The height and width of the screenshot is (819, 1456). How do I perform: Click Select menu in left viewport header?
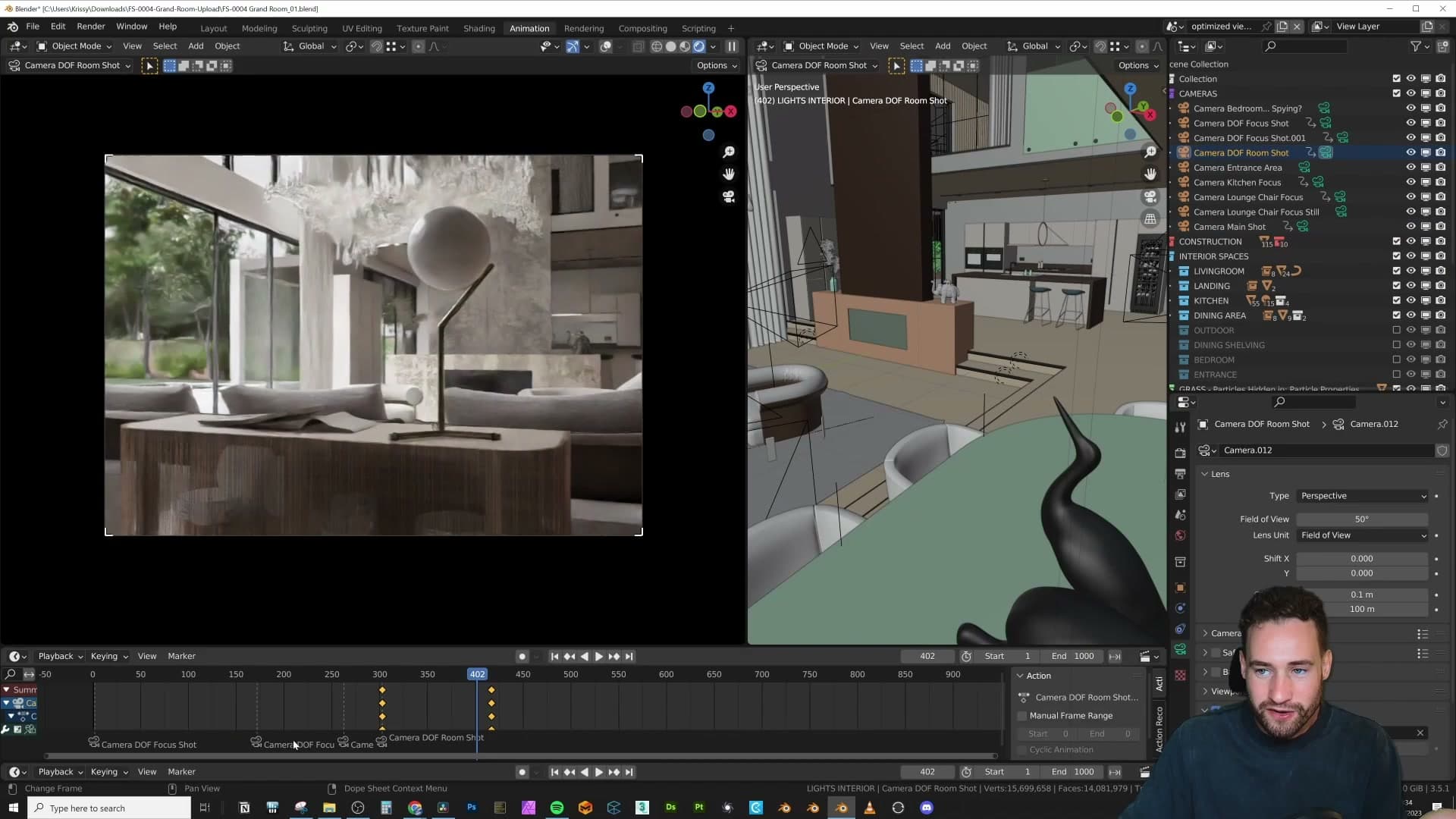(165, 46)
